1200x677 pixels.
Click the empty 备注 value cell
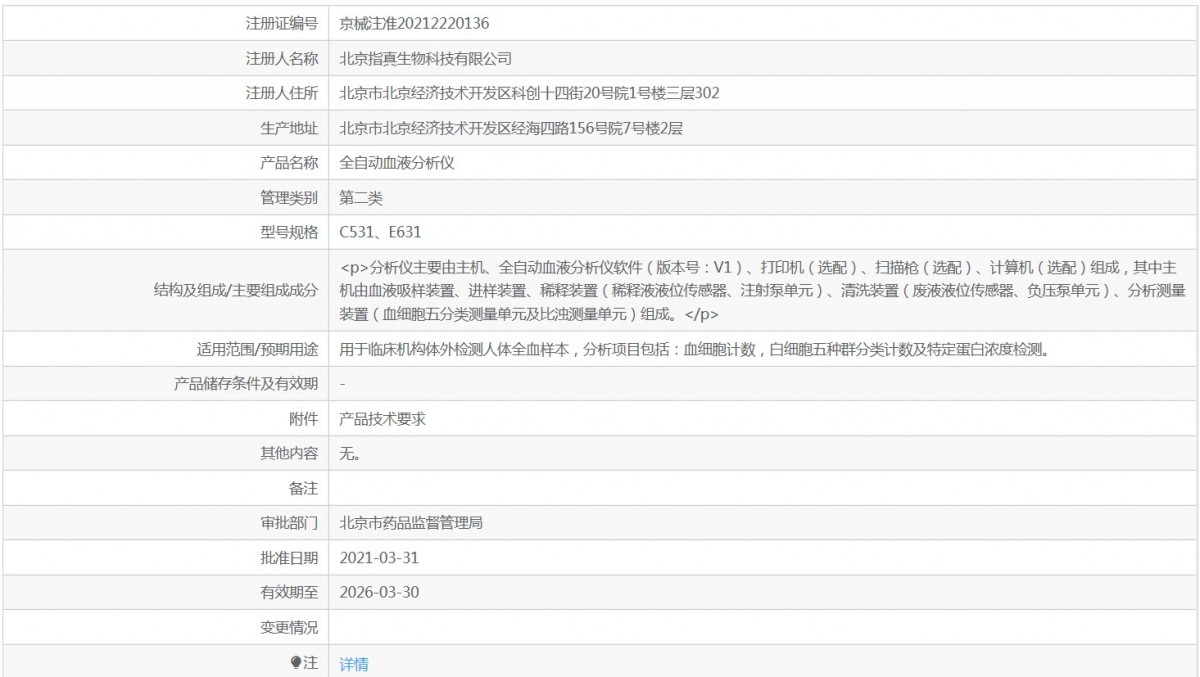[x=764, y=488]
